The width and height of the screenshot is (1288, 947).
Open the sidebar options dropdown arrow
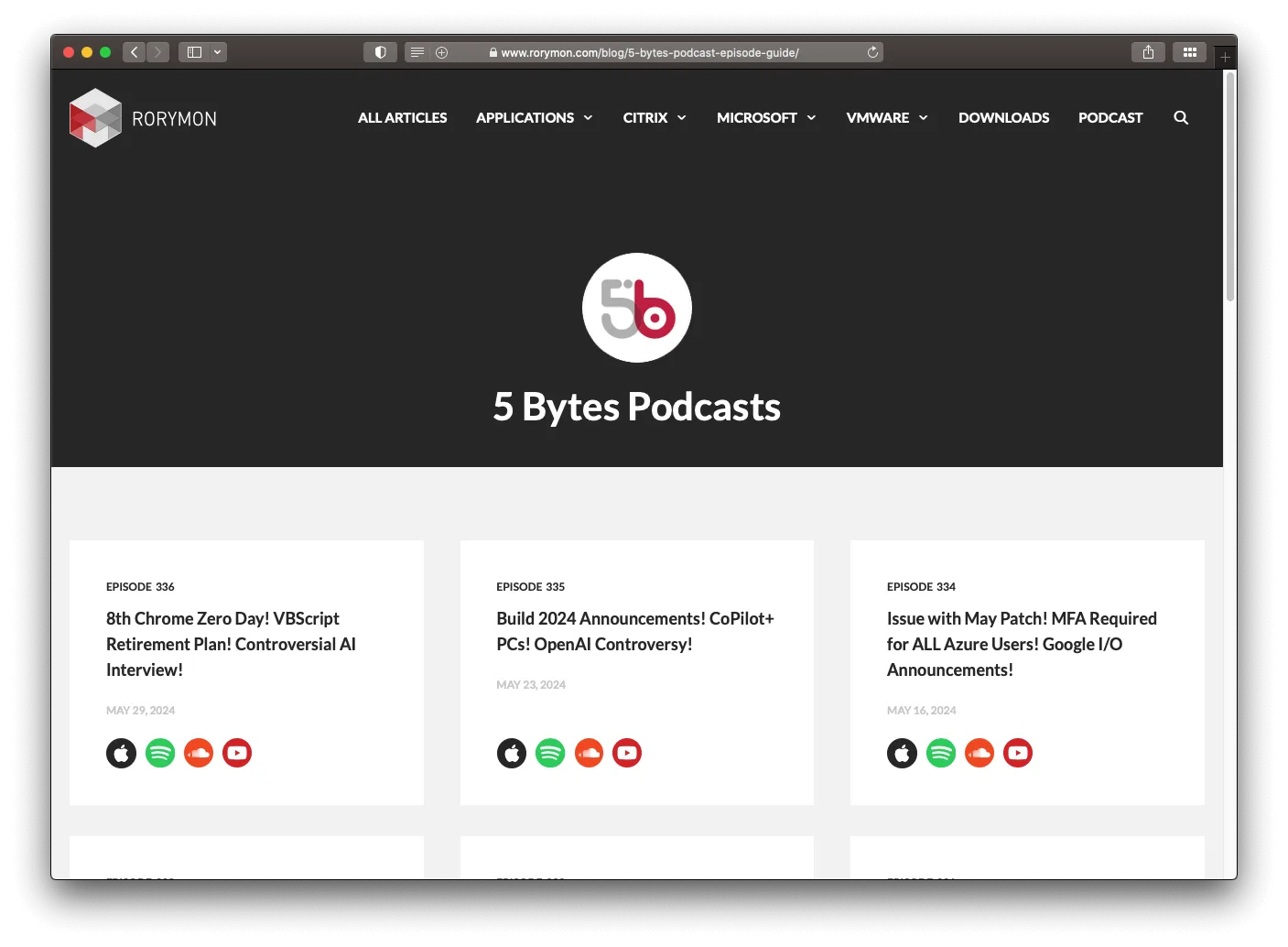218,52
